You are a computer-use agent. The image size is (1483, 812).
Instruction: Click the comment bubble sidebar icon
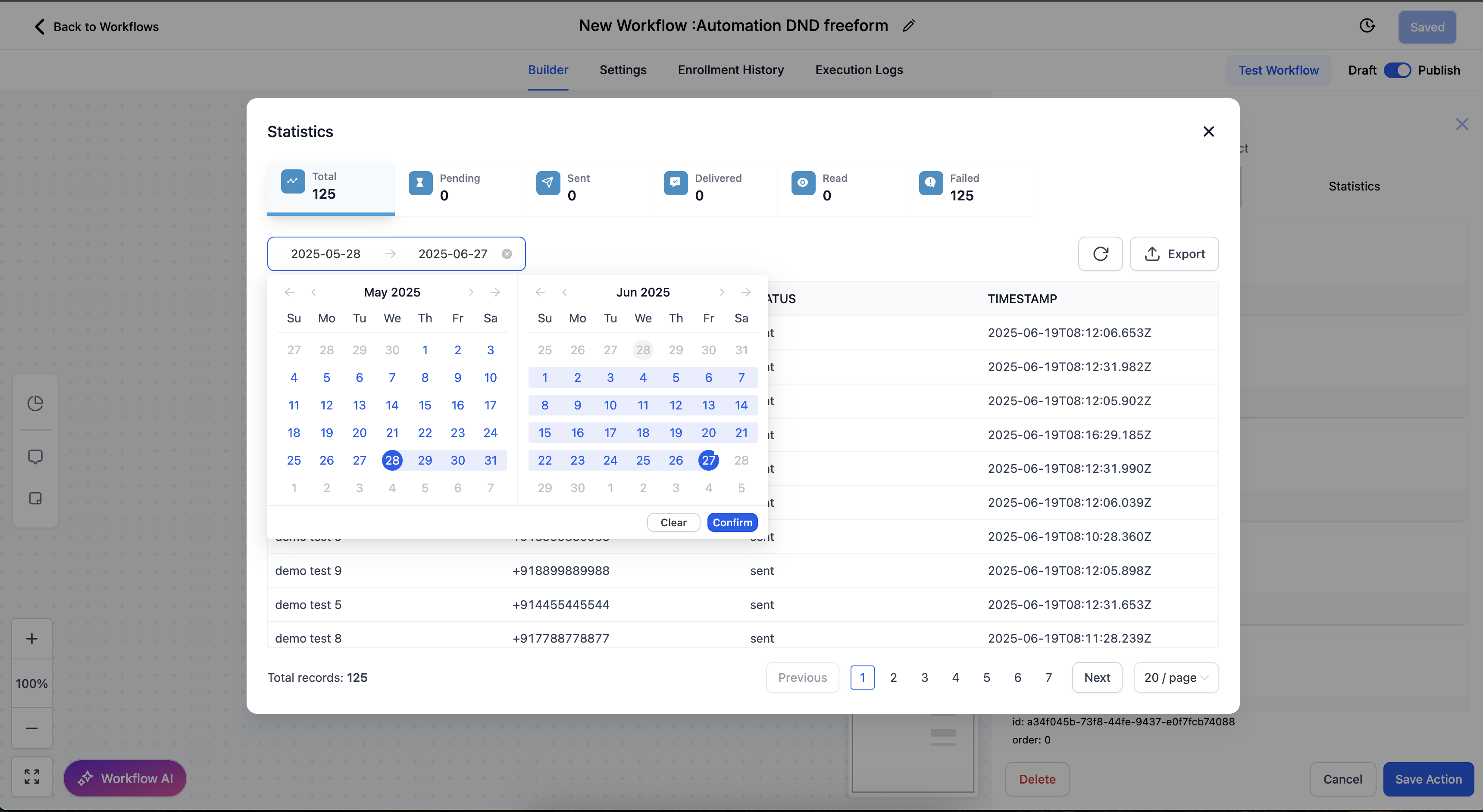tap(36, 457)
